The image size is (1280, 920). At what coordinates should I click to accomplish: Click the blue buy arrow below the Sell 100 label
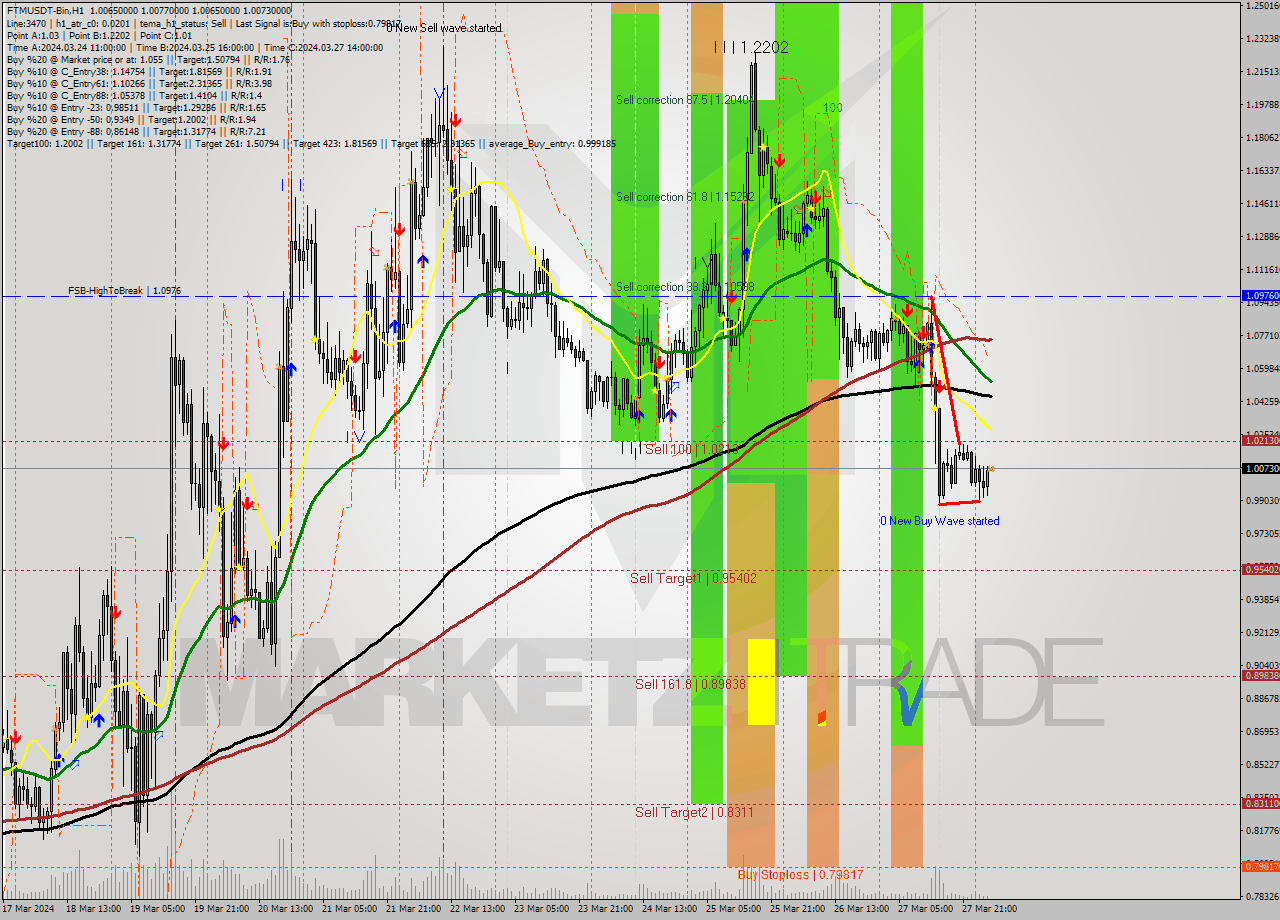[671, 414]
